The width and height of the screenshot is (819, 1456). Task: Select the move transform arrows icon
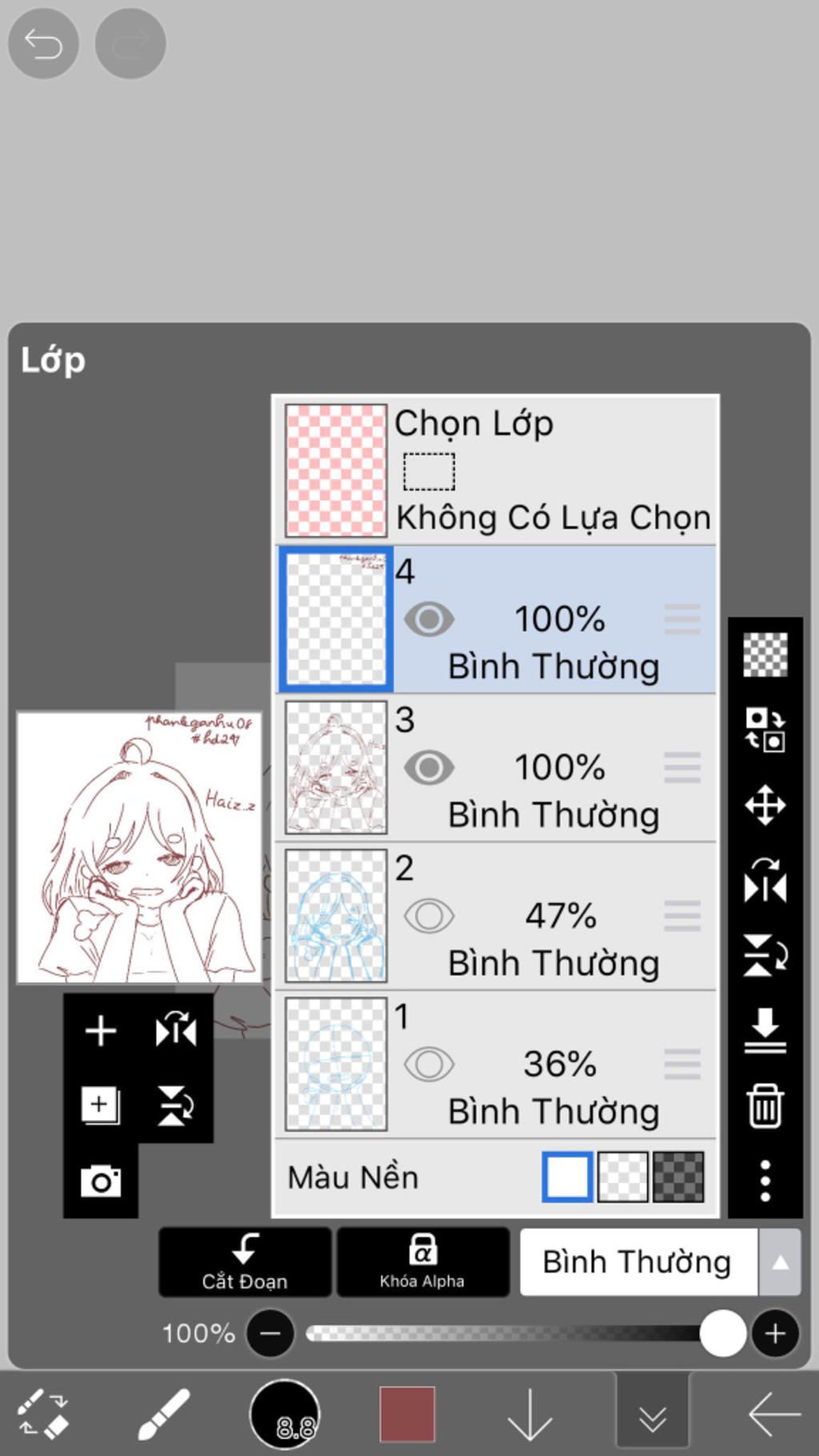[765, 805]
